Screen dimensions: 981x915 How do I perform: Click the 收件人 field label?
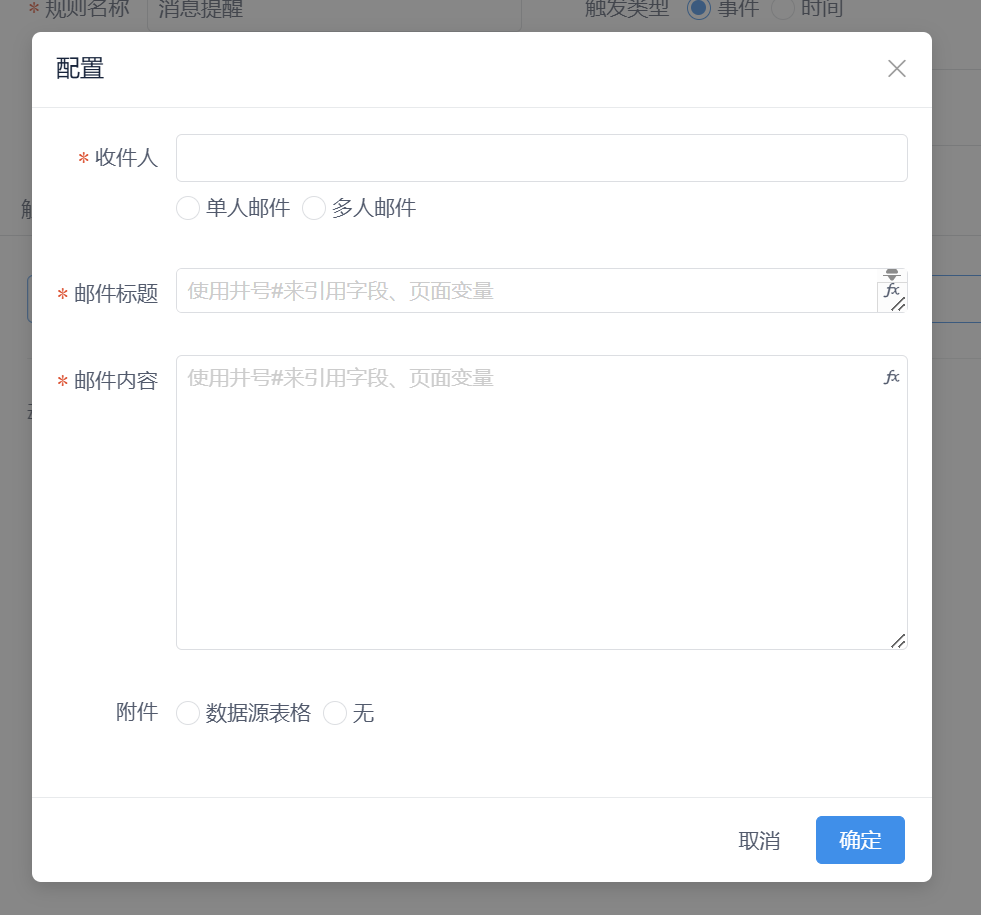tap(126, 158)
